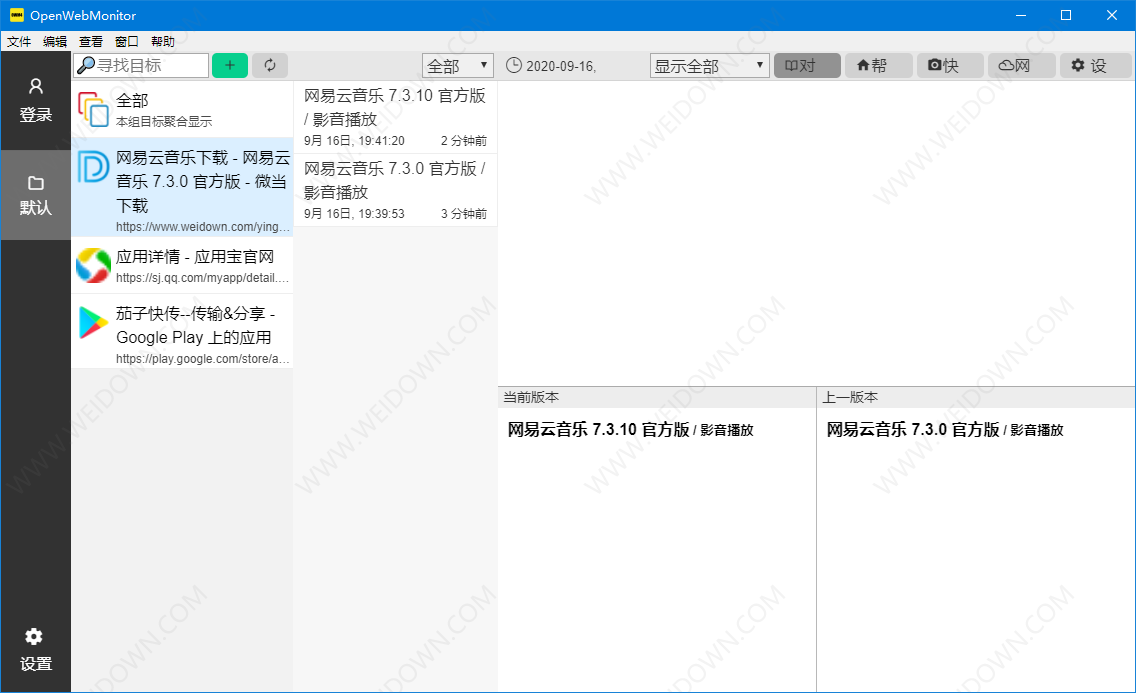Click the cloud 网 toolbar button
The height and width of the screenshot is (693, 1136).
pos(1022,66)
